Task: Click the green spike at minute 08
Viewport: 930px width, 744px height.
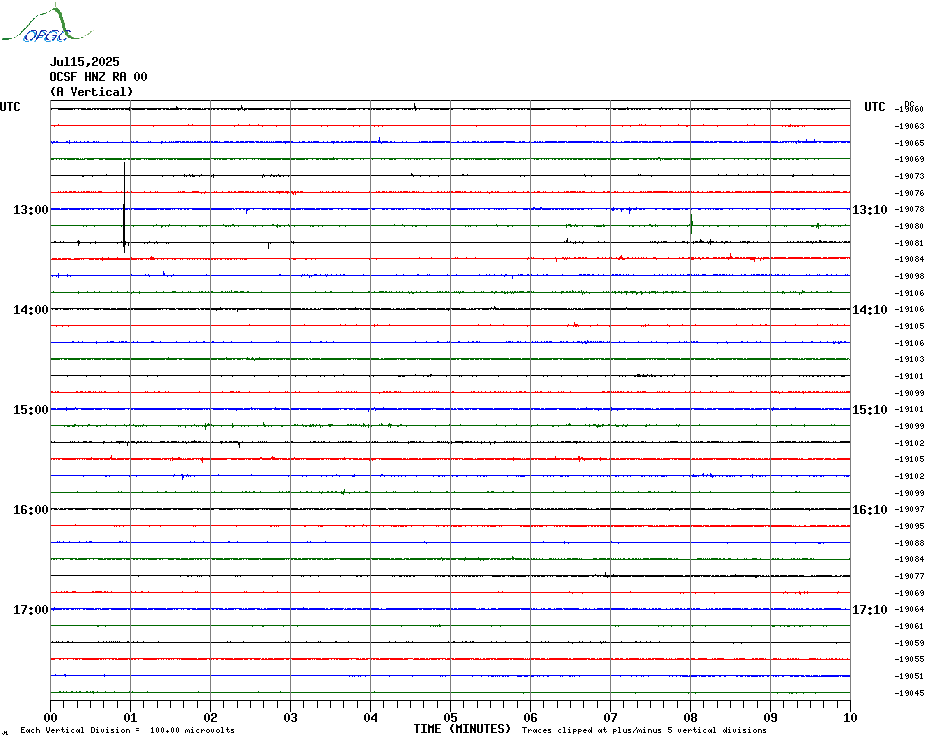Action: coord(691,224)
